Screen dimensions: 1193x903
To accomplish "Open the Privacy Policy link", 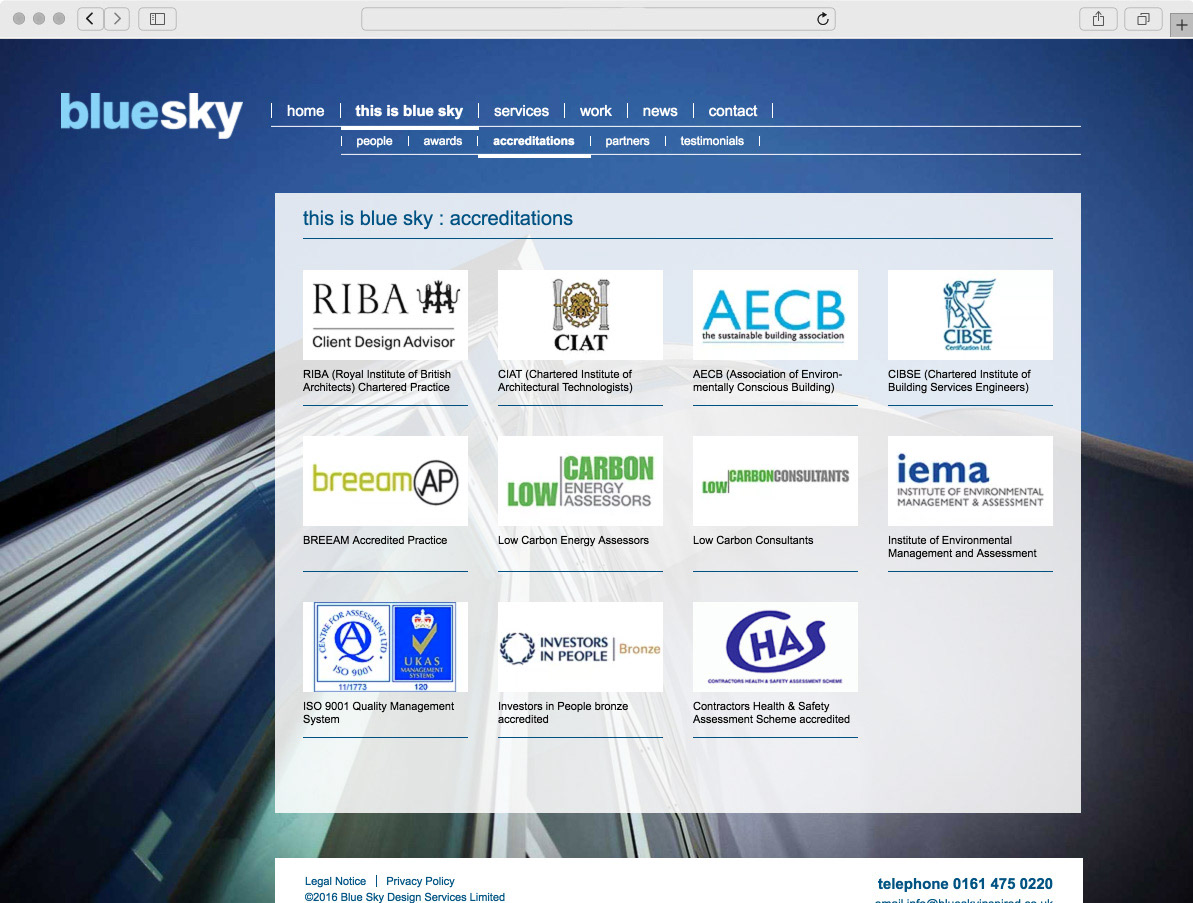I will click(x=420, y=881).
